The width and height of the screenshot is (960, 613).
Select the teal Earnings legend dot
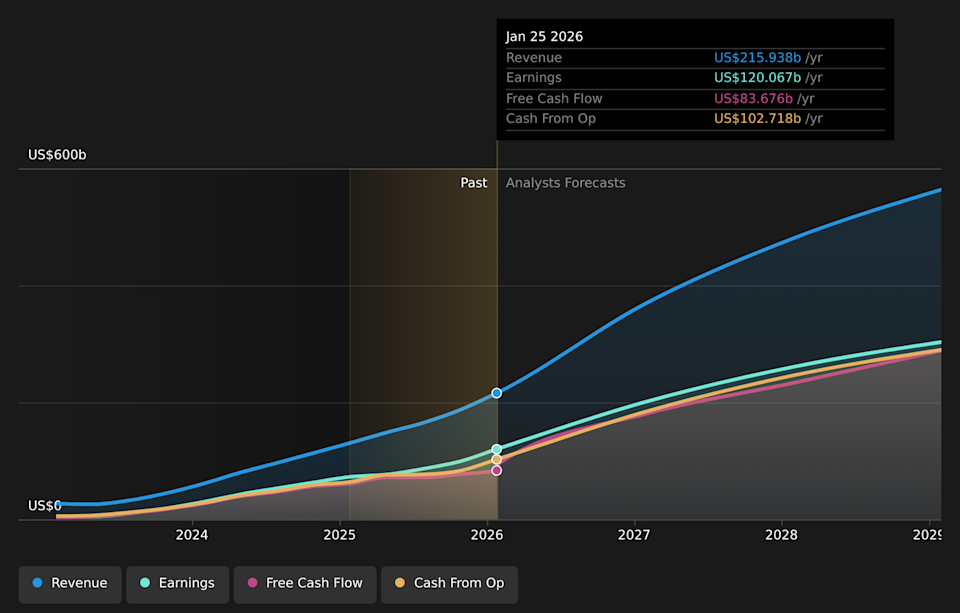coord(144,583)
